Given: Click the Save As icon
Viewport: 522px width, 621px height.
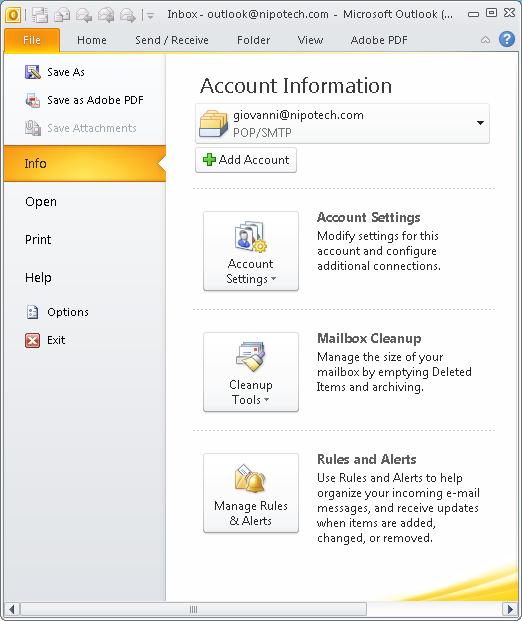Looking at the screenshot, I should pos(32,72).
